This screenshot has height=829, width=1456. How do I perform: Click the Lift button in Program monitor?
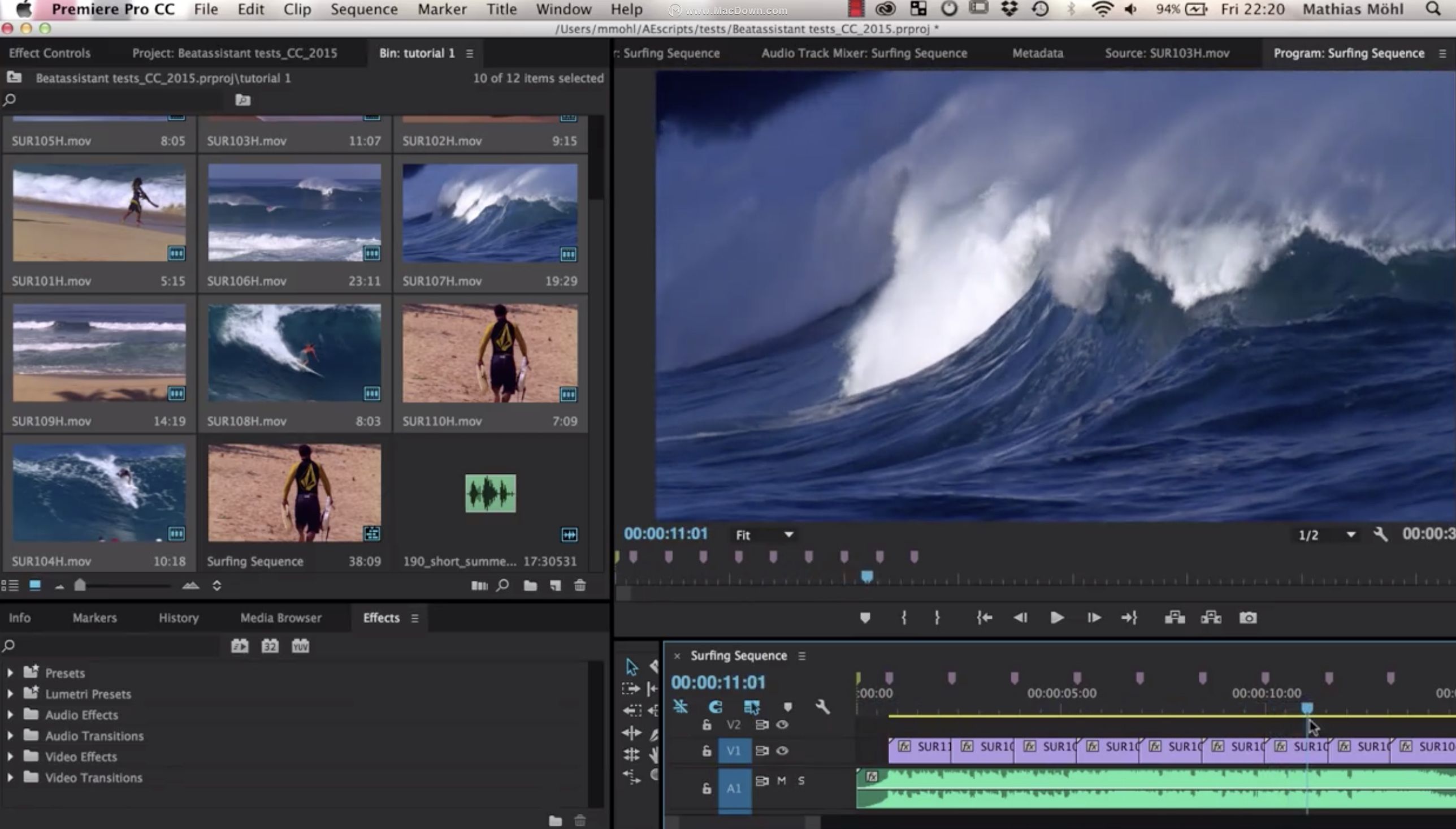coord(1175,618)
